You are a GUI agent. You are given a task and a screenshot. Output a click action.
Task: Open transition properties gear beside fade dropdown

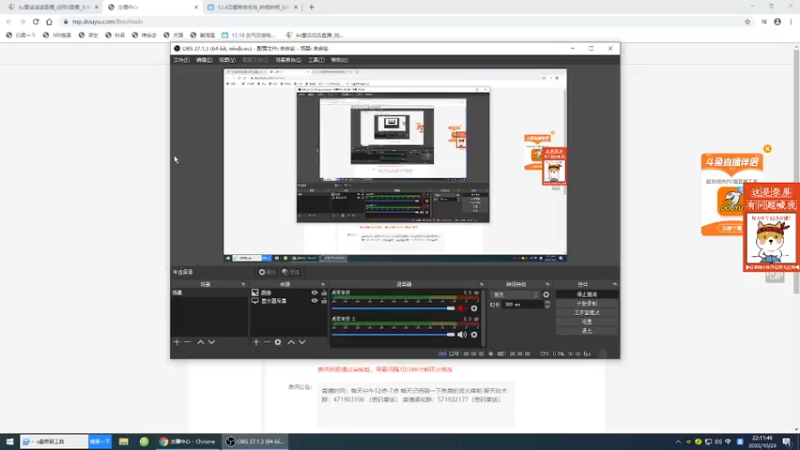click(546, 294)
